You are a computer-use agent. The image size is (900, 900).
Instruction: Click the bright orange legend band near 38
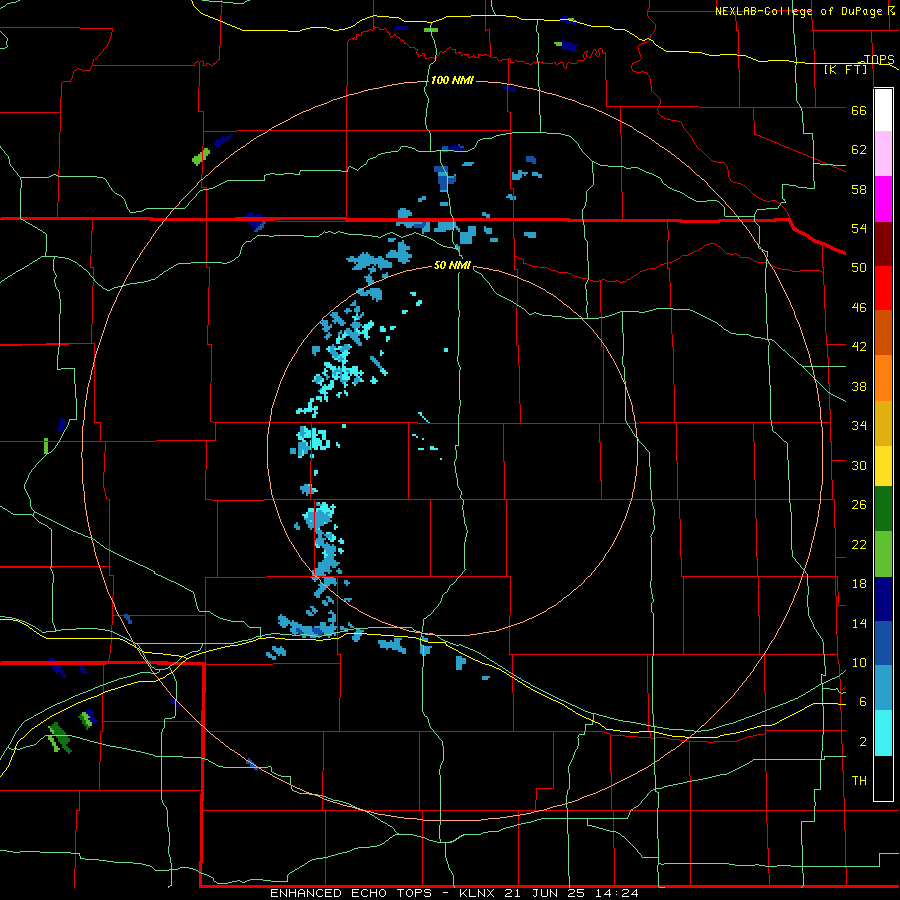click(883, 378)
